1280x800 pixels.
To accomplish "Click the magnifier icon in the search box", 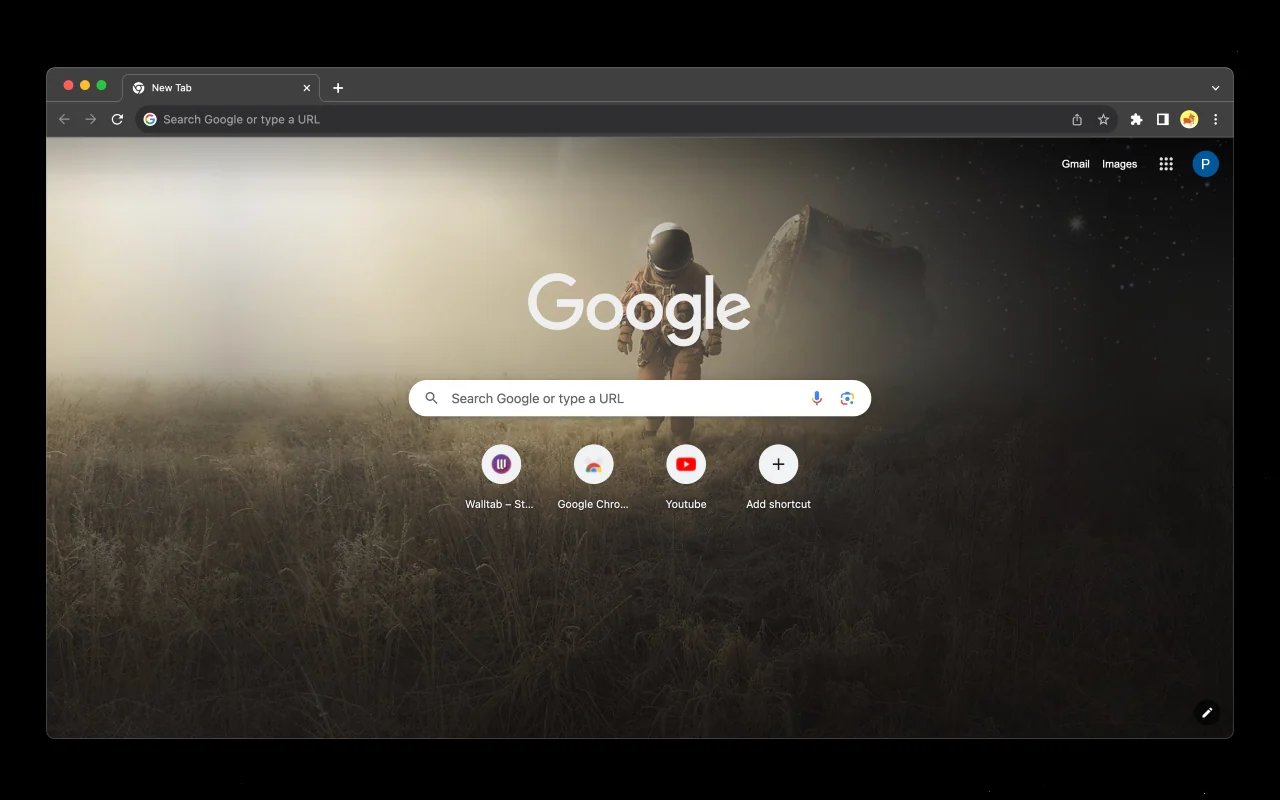I will tap(432, 398).
